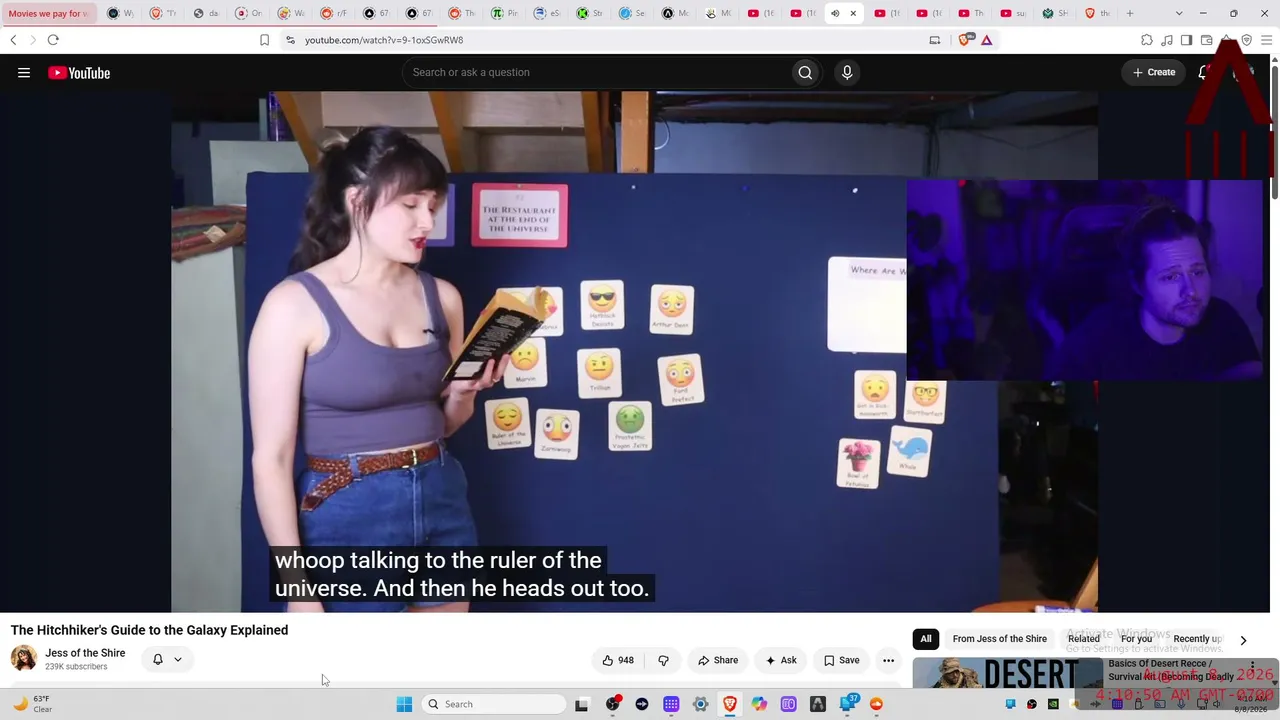Like the video with 948 likes
1280x720 pixels.
pos(618,660)
